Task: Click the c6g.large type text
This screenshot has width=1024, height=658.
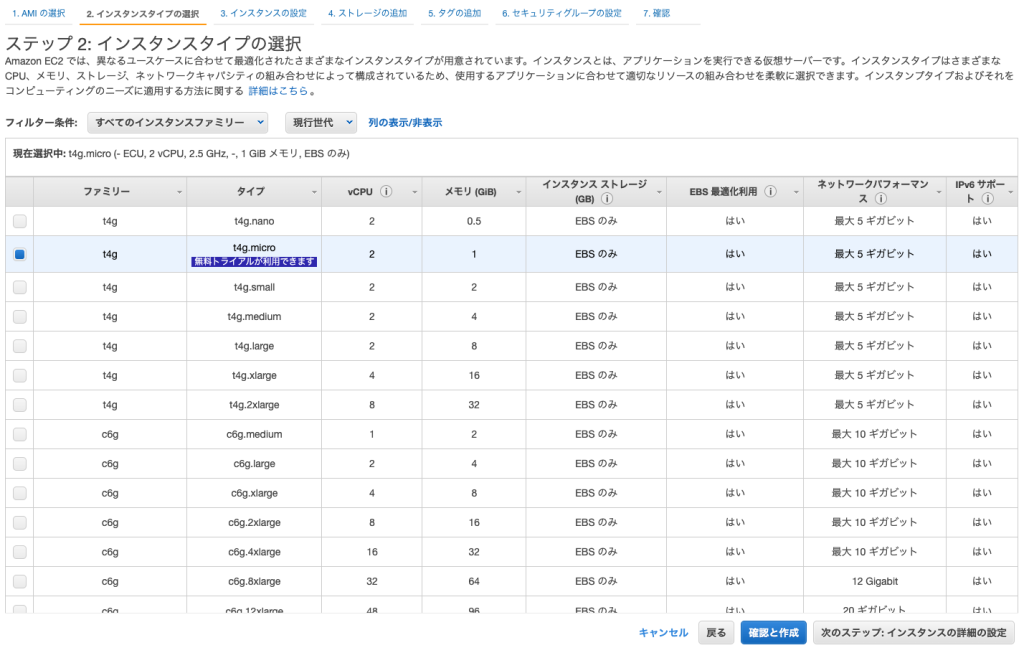Action: [254, 463]
